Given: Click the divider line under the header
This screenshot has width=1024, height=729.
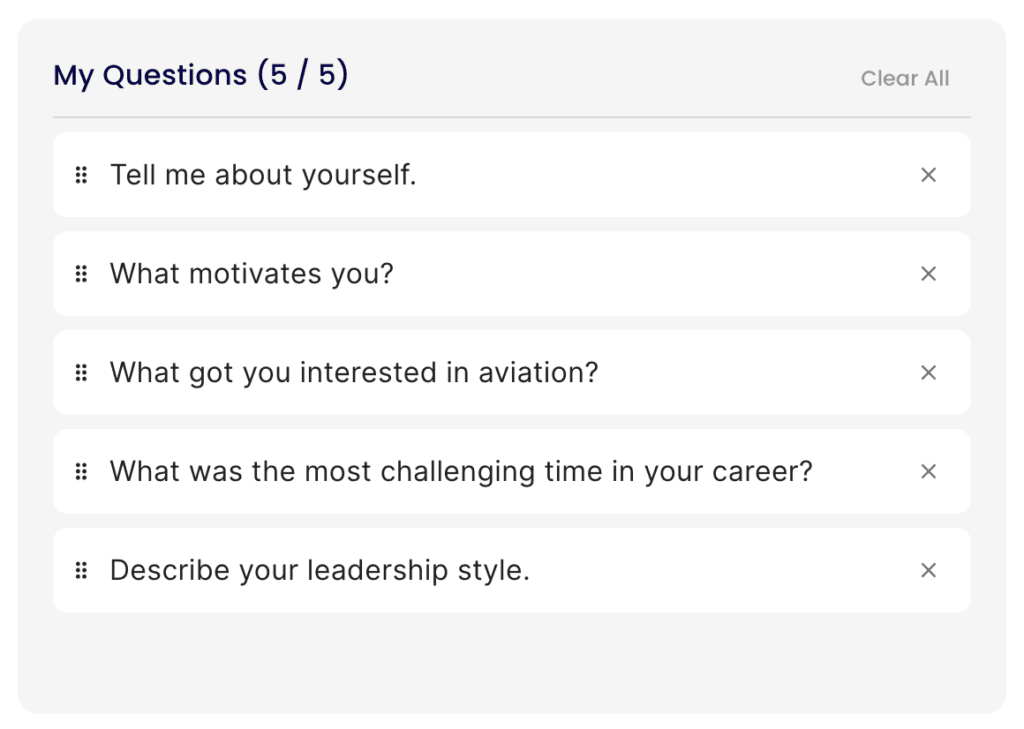Looking at the screenshot, I should point(511,118).
